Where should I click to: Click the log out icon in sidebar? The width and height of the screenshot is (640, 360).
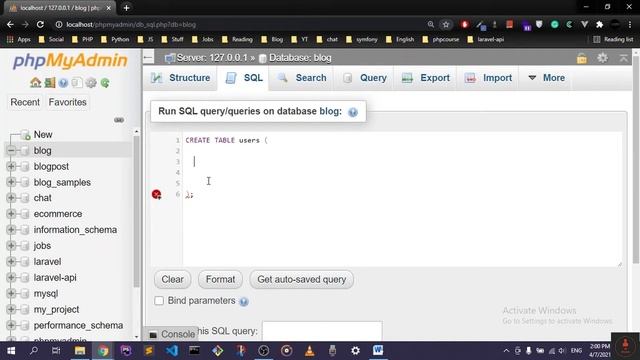point(49,83)
